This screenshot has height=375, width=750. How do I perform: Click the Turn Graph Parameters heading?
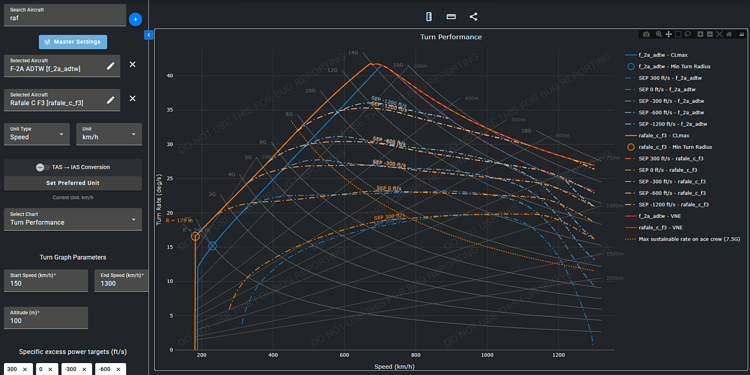pyautogui.click(x=73, y=257)
